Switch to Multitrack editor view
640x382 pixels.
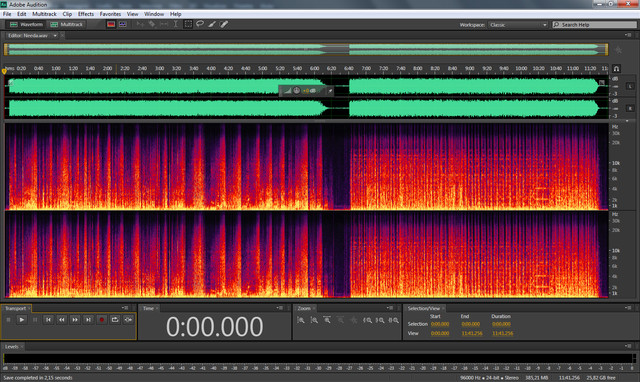click(x=66, y=24)
